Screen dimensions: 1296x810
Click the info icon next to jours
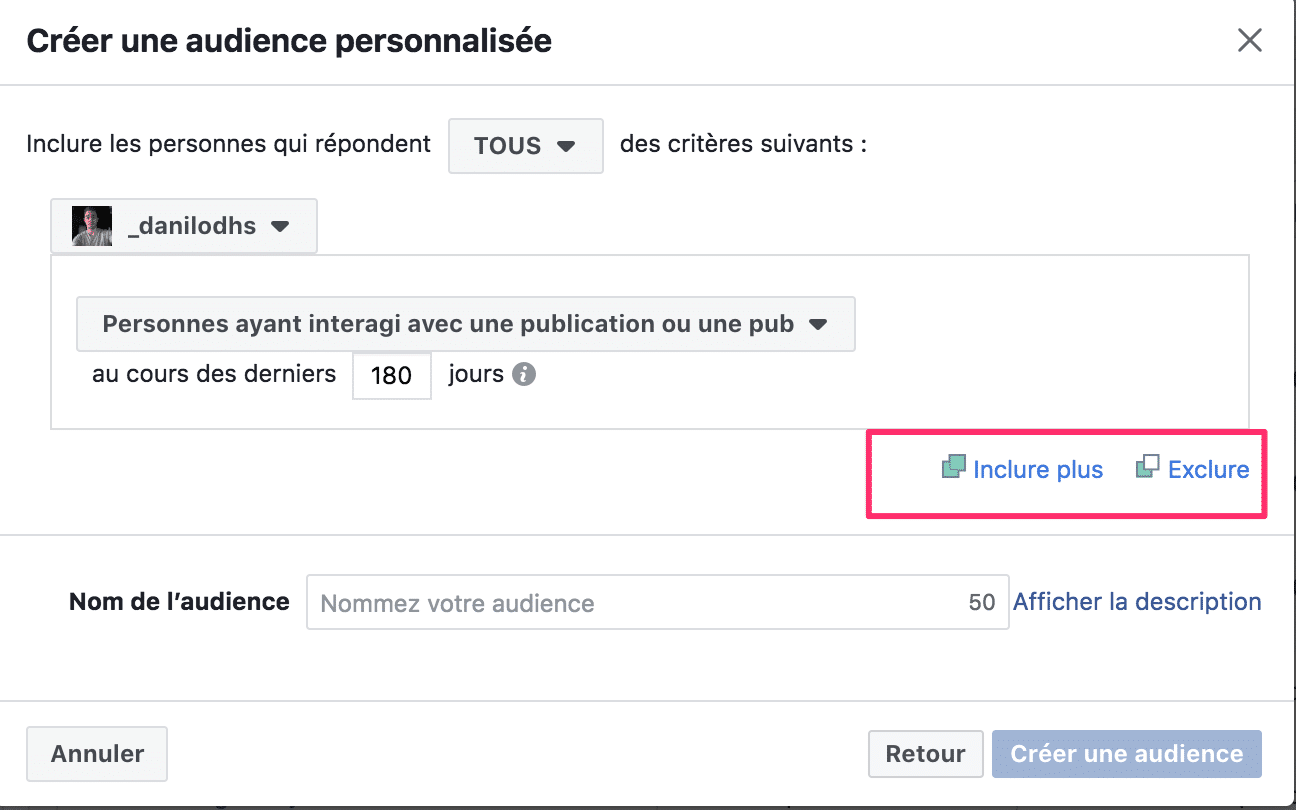tap(524, 375)
